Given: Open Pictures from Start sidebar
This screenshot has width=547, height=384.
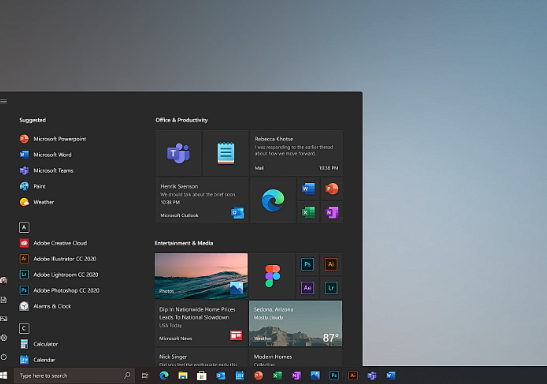Looking at the screenshot, I should (x=3, y=318).
